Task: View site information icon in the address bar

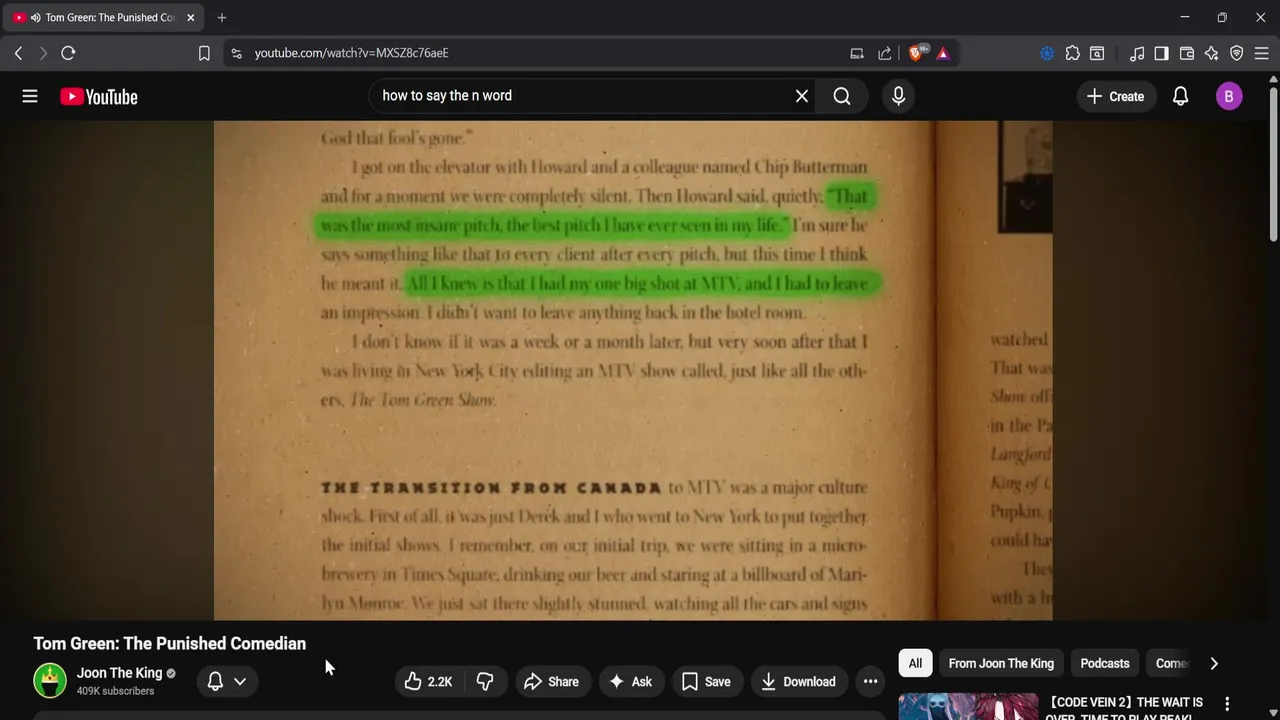Action: pyautogui.click(x=236, y=53)
